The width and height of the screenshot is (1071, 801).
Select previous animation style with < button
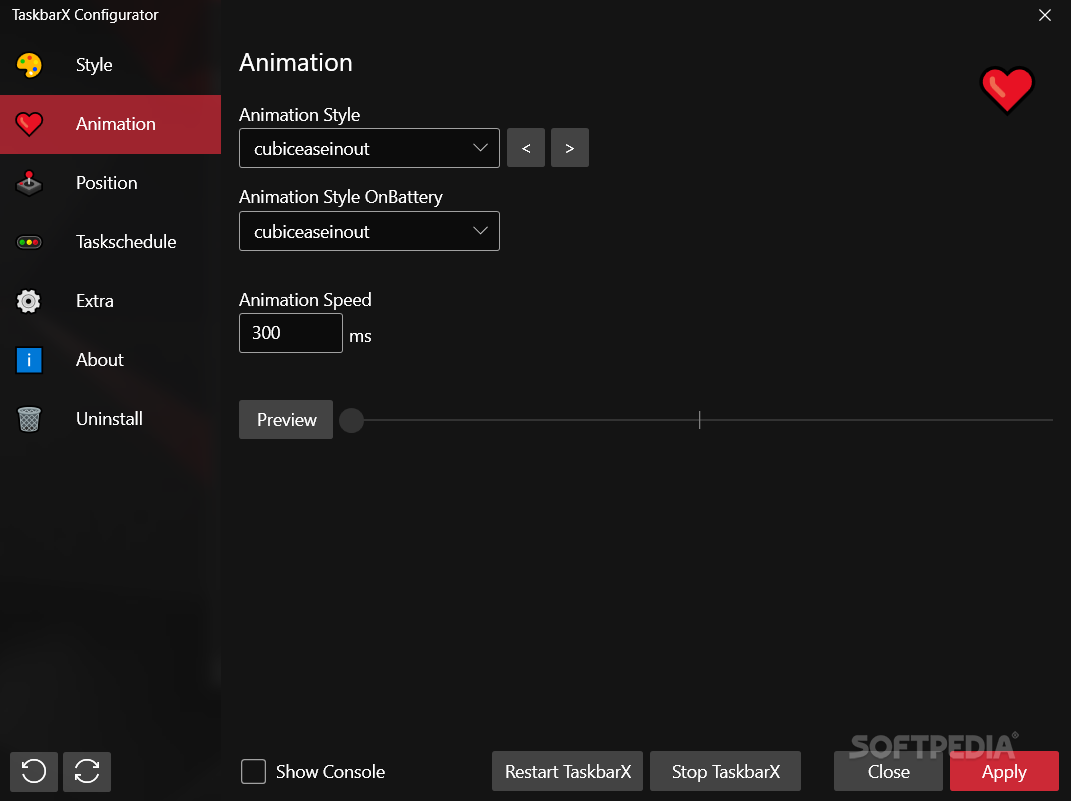526,148
